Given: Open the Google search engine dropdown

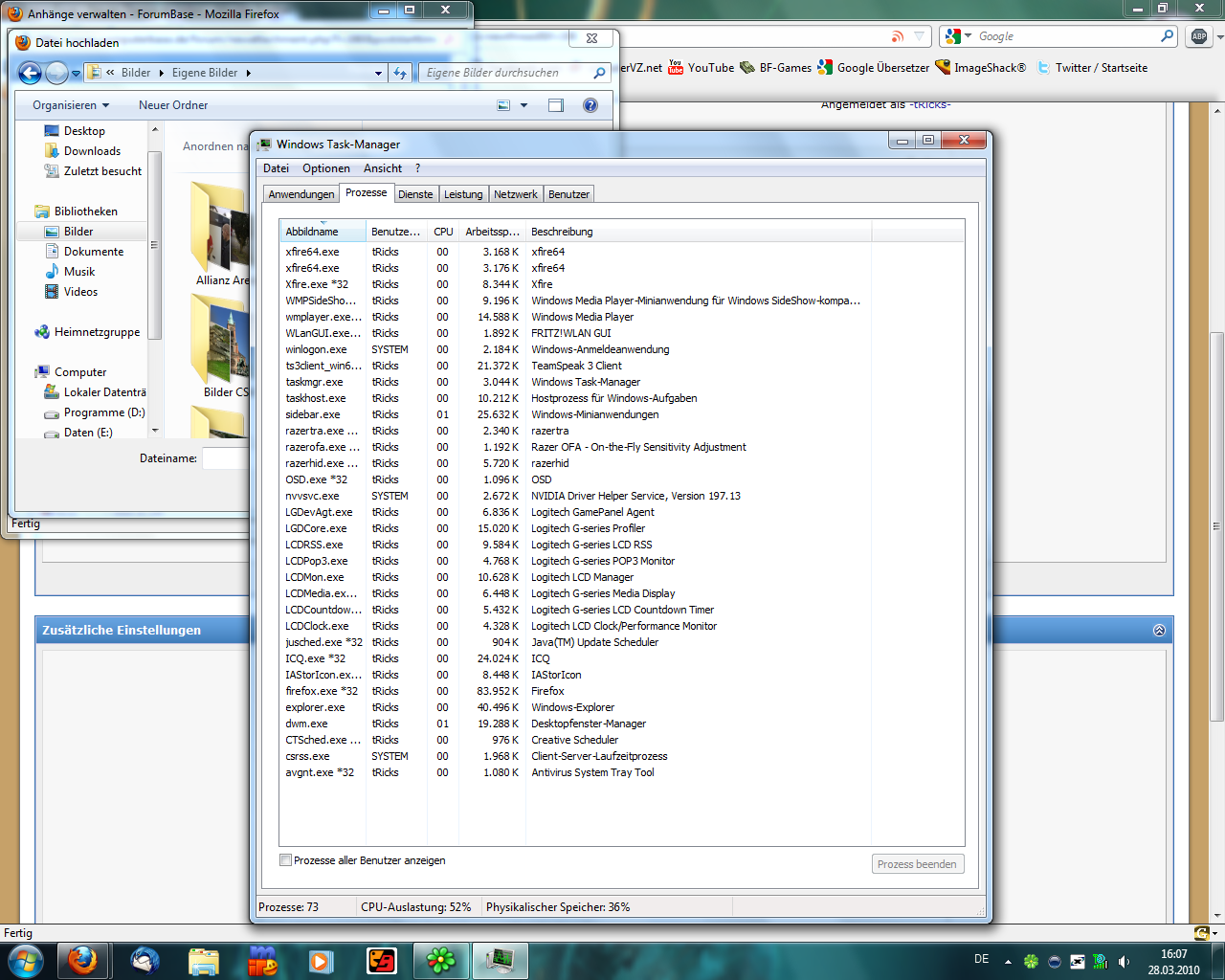Looking at the screenshot, I should pyautogui.click(x=969, y=36).
